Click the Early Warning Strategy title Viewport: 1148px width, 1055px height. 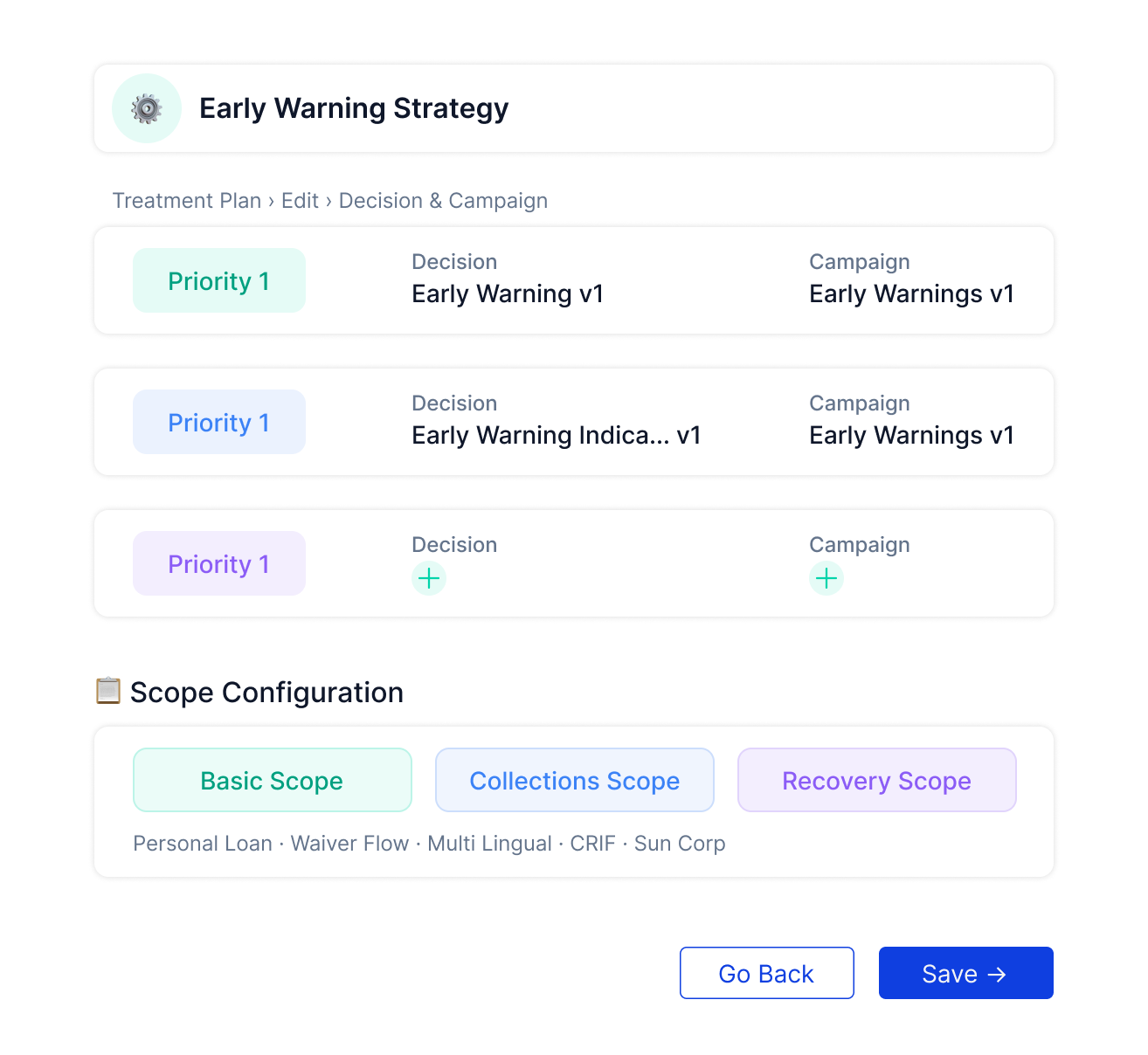(354, 108)
